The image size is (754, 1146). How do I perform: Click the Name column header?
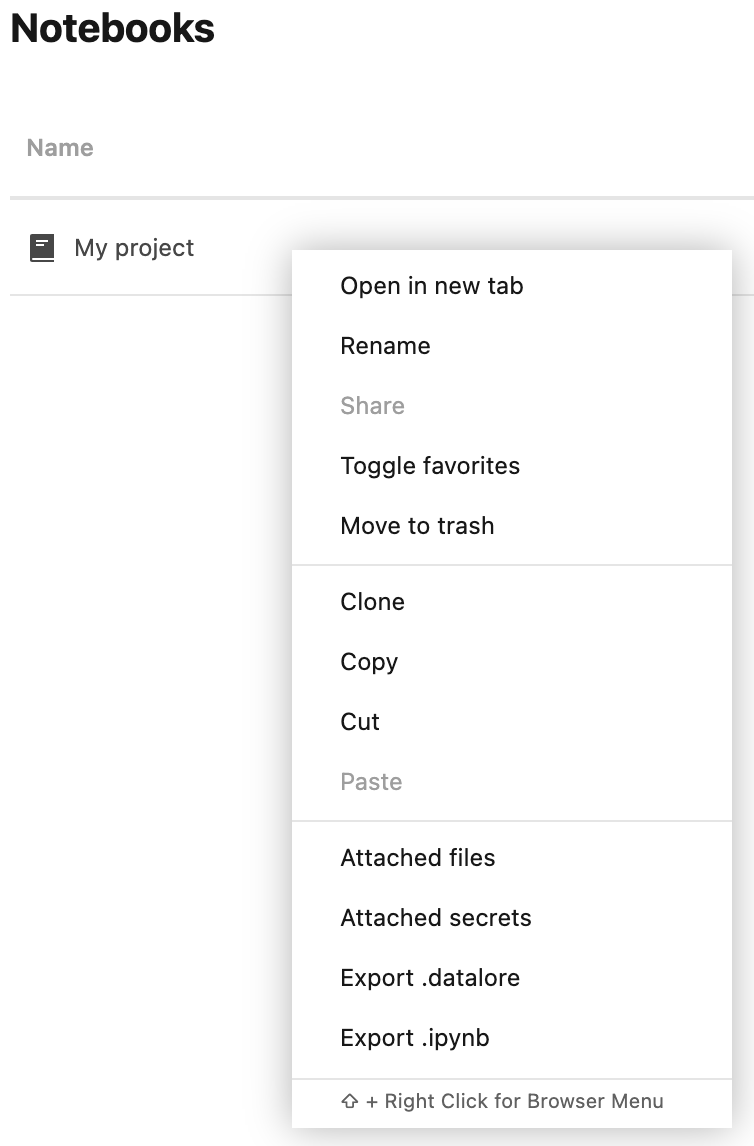pos(60,148)
